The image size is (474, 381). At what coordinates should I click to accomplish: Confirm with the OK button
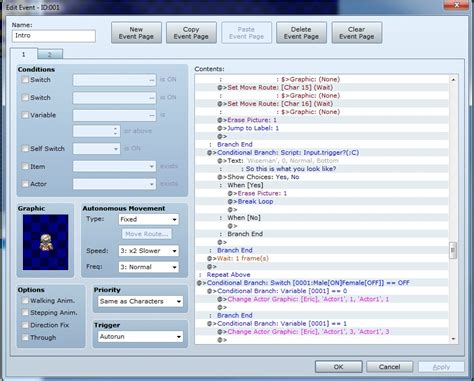339,367
